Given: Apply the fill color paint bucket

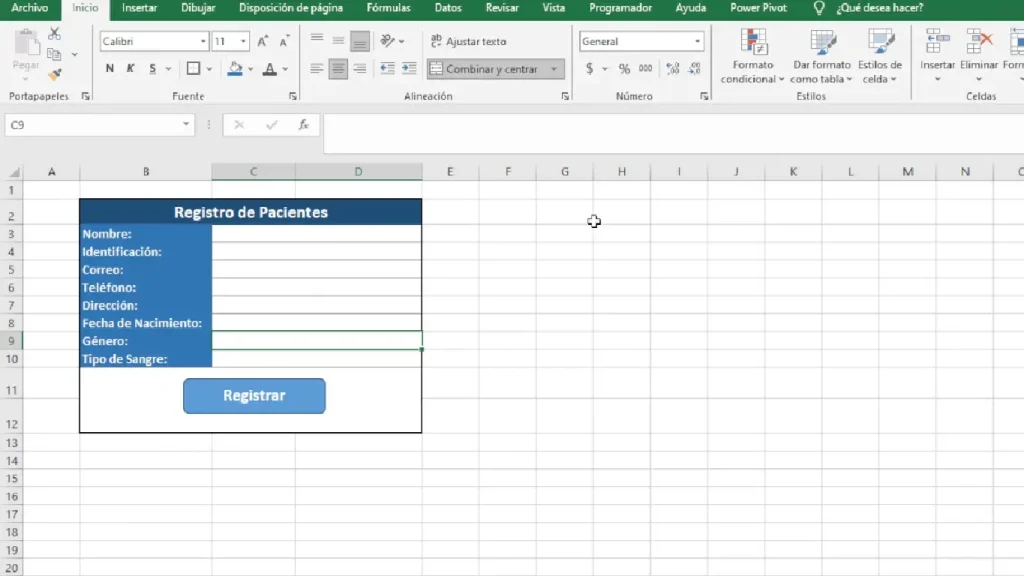Looking at the screenshot, I should click(x=235, y=69).
